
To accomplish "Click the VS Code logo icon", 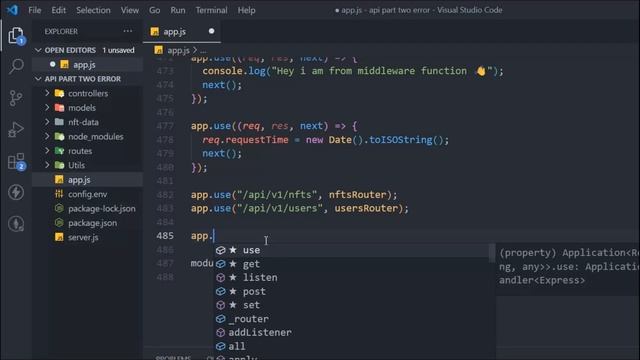I will (12, 10).
